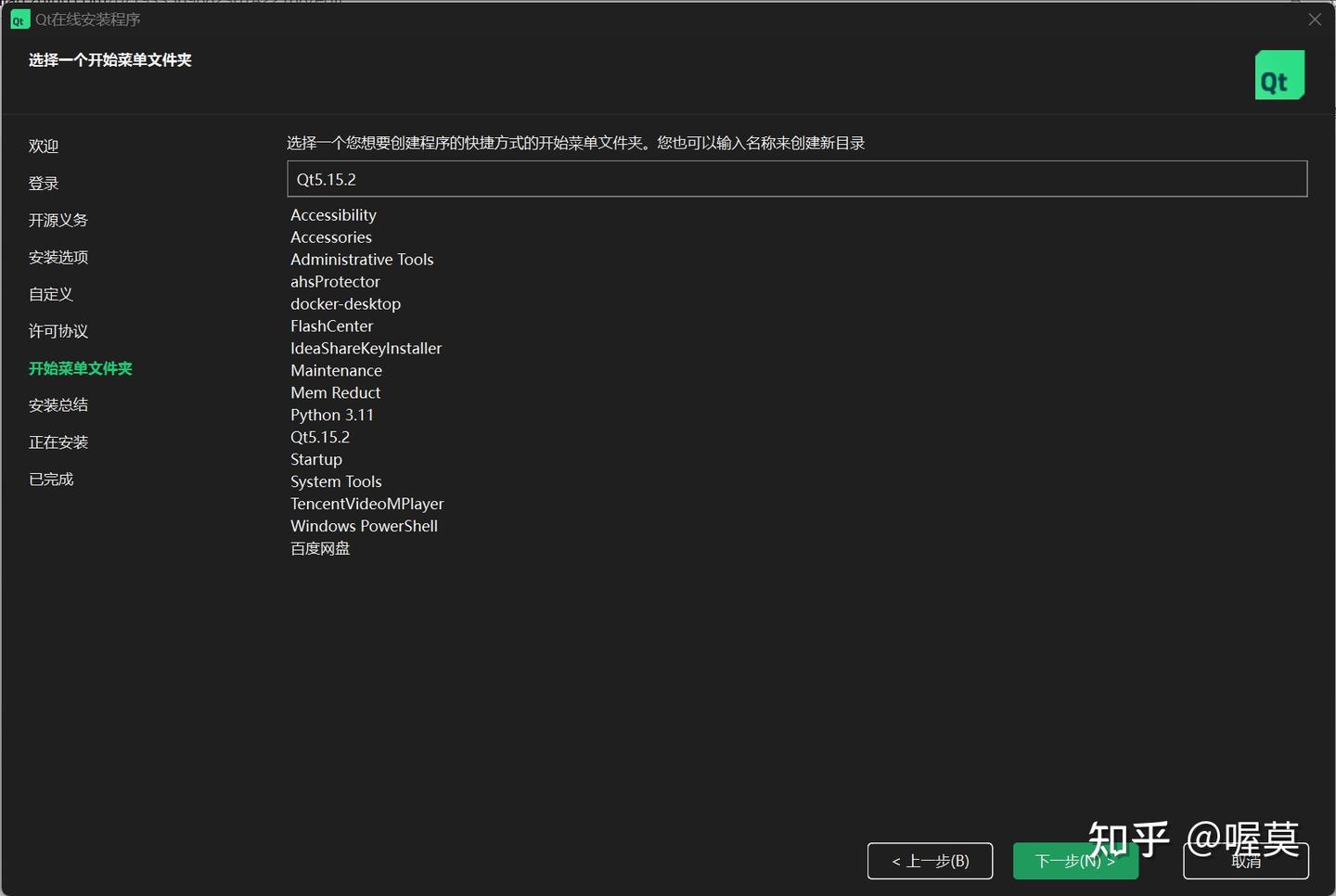Click the Qt icon in the title bar

tap(19, 19)
